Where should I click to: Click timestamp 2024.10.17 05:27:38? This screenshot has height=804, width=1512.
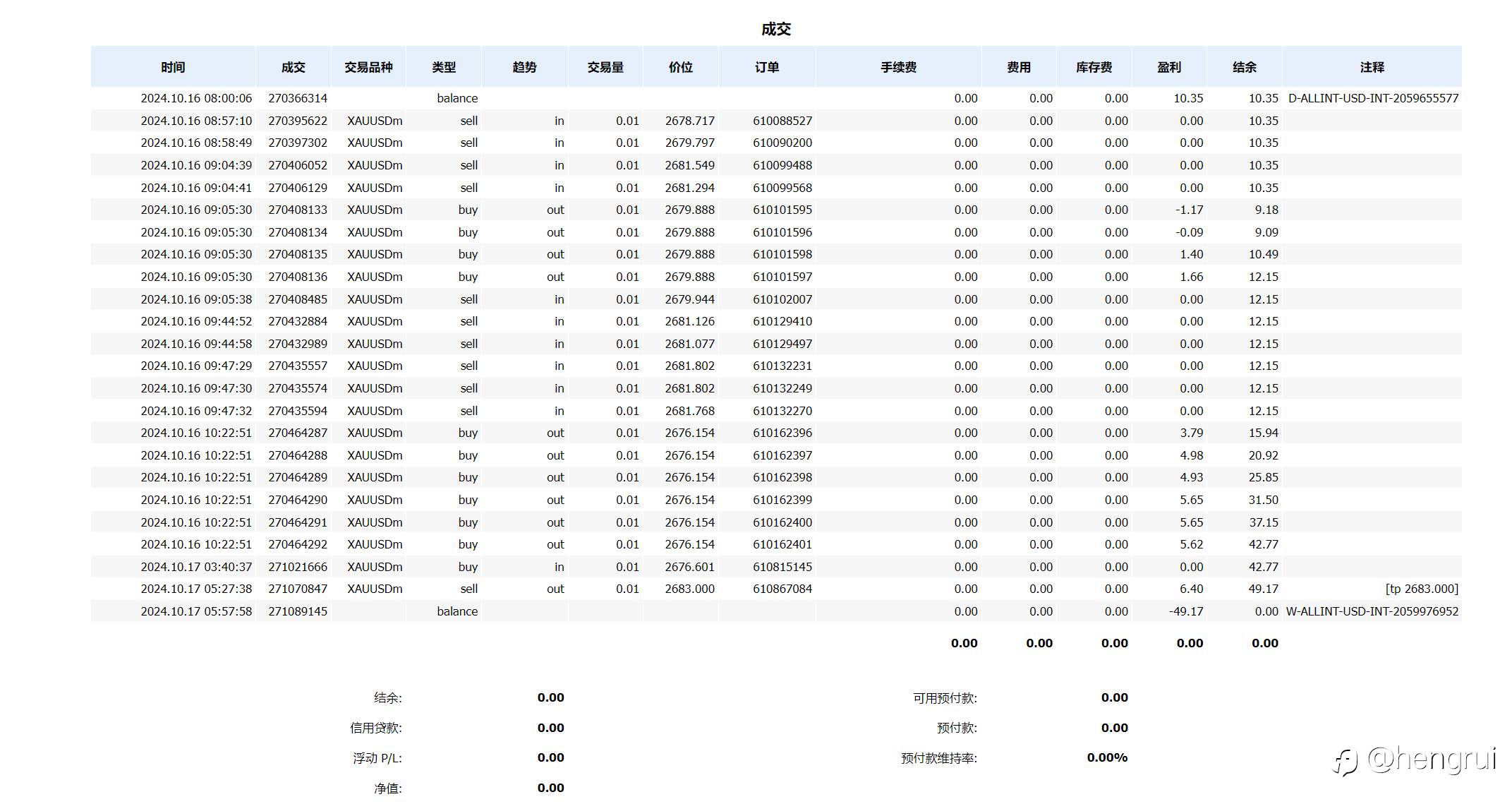(196, 589)
